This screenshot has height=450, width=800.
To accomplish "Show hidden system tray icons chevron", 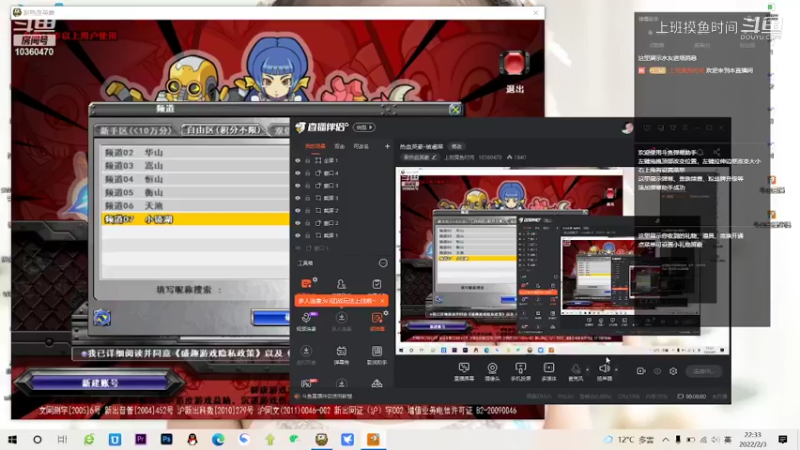I will coord(666,439).
